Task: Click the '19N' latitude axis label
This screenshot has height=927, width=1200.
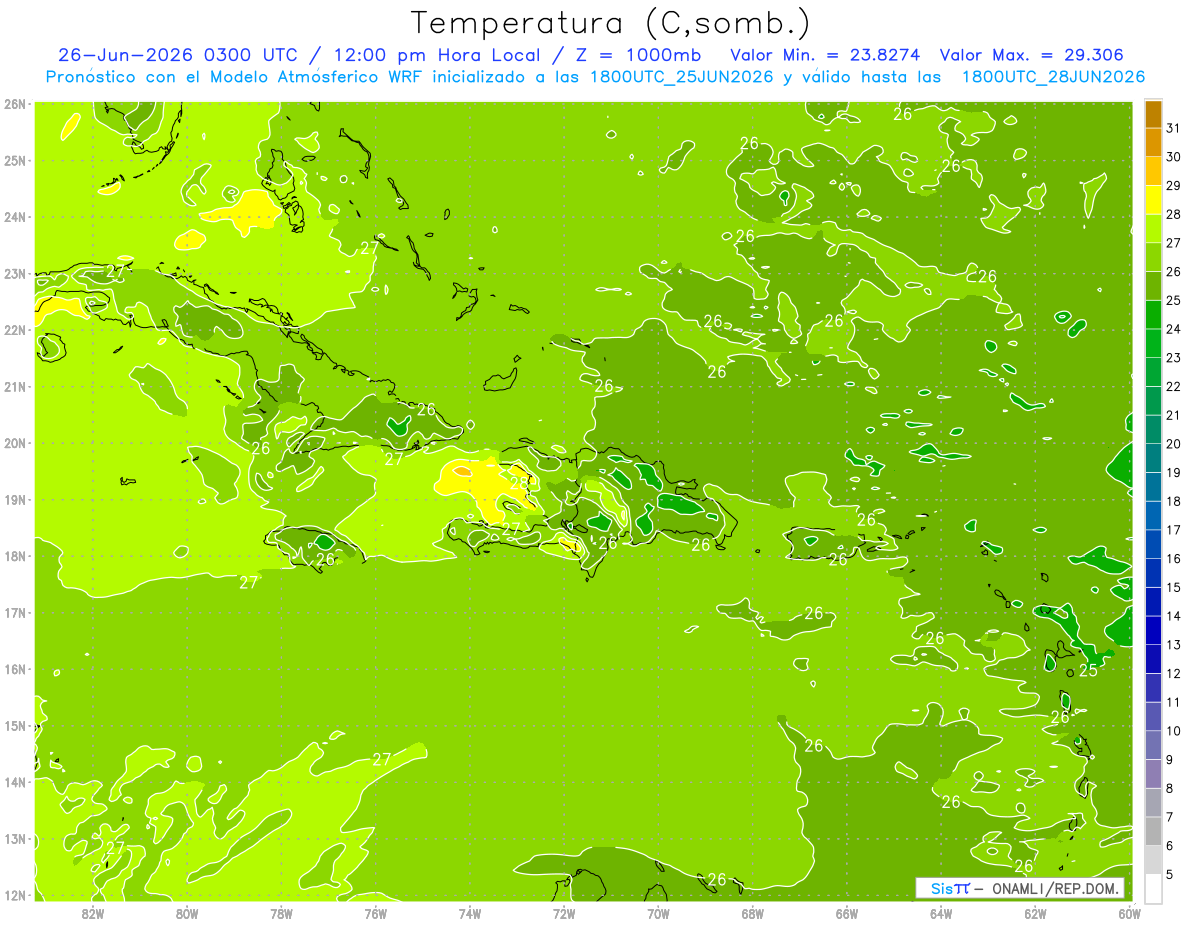Action: pyautogui.click(x=15, y=500)
